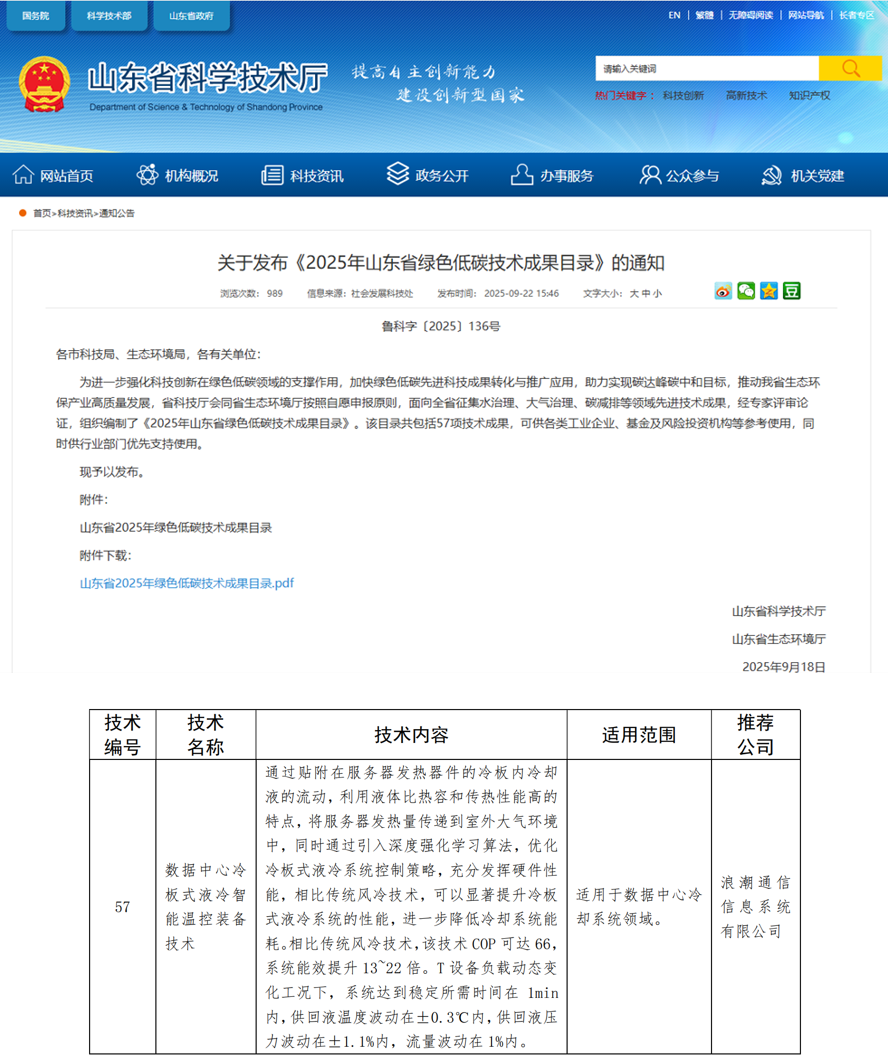
Task: Set font size to 中
Action: click(x=646, y=293)
